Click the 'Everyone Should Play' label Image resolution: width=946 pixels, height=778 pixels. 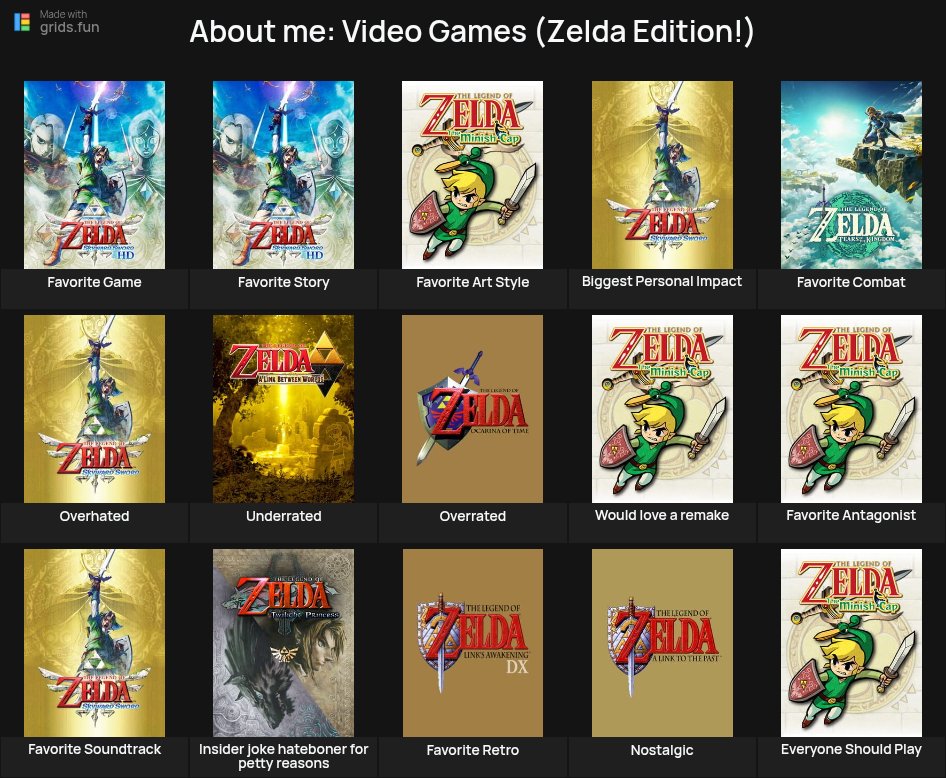point(851,749)
